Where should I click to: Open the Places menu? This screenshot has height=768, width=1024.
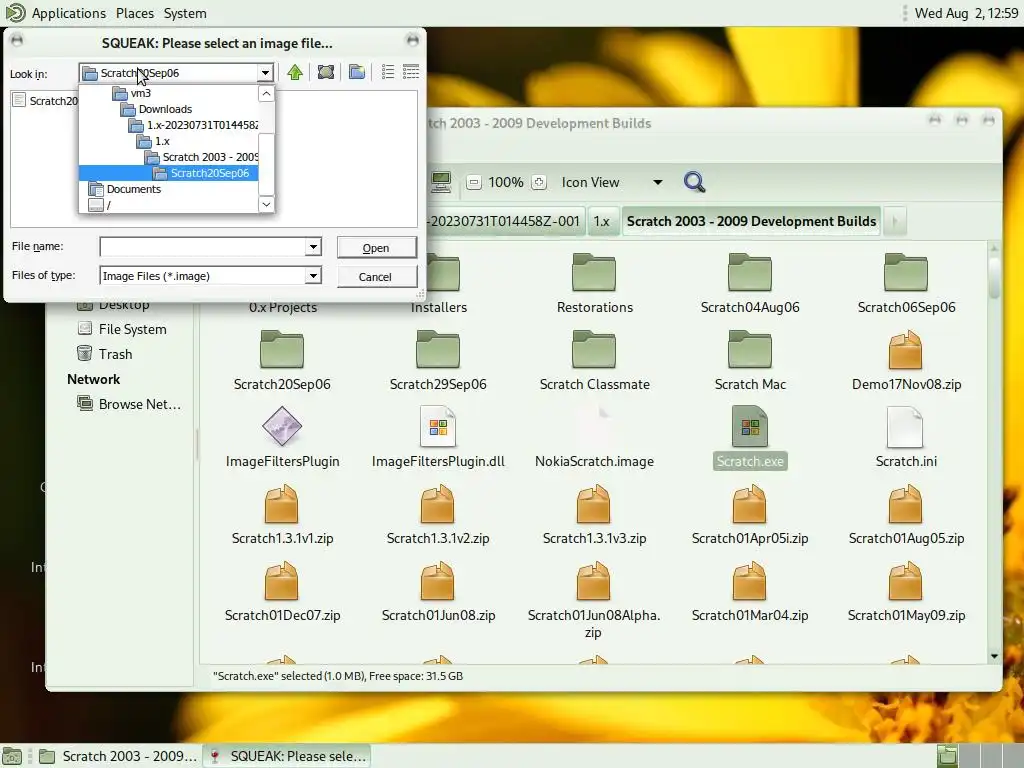135,13
